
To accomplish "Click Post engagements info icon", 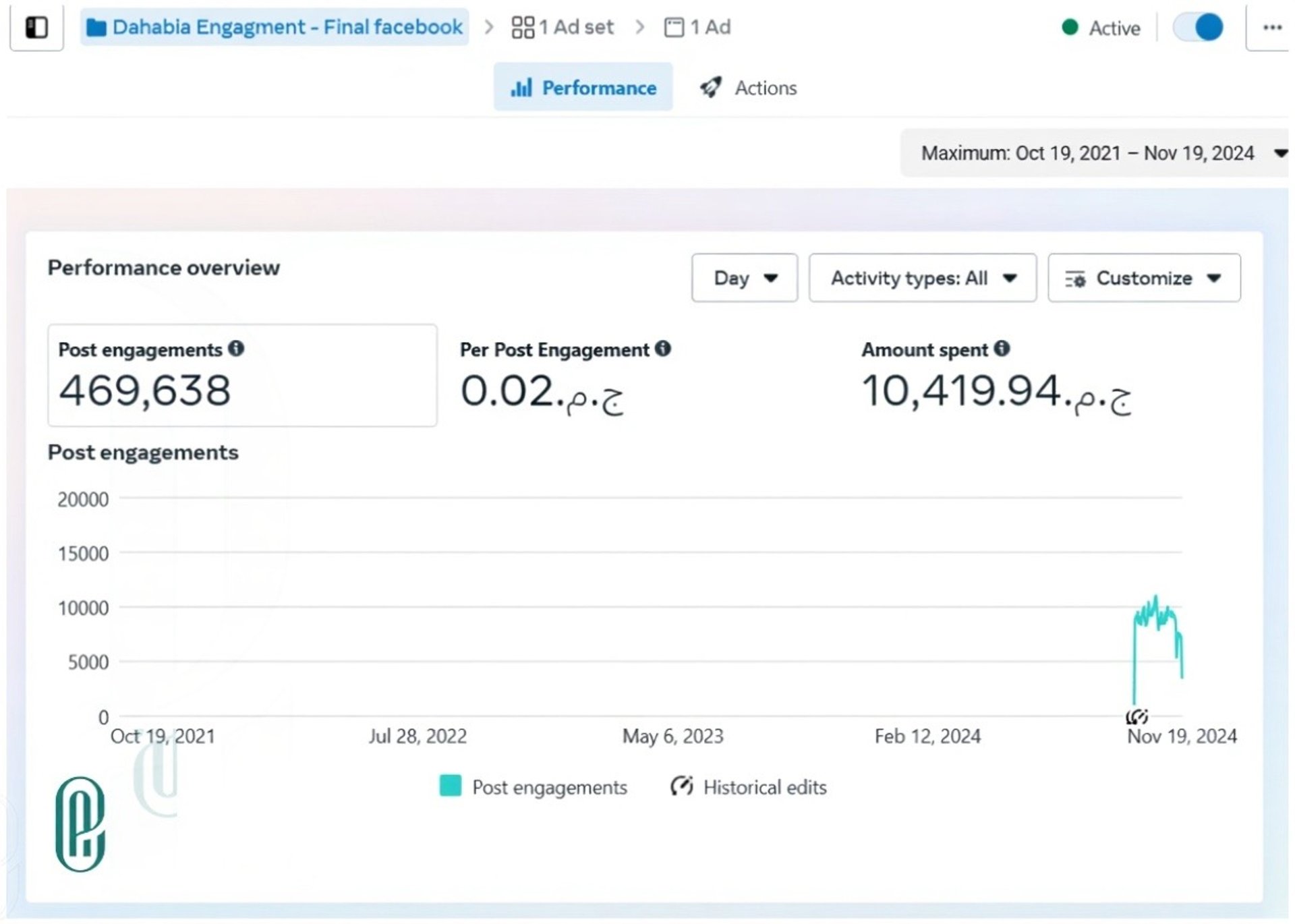I will [236, 349].
